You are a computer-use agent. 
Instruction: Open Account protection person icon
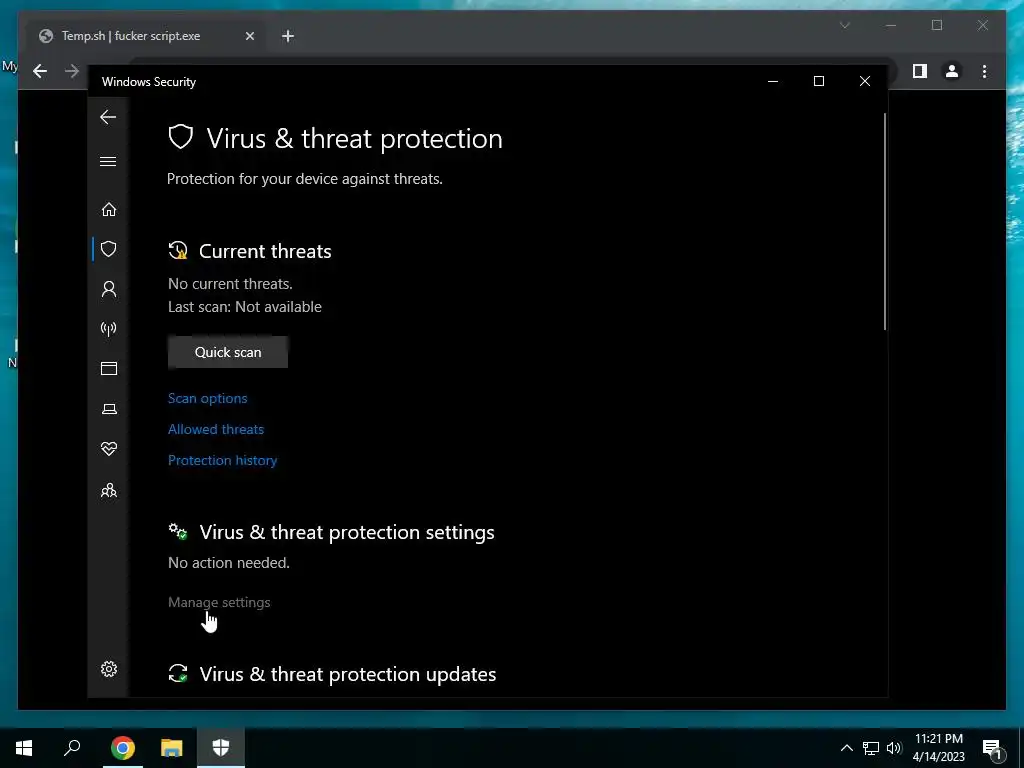coord(108,289)
